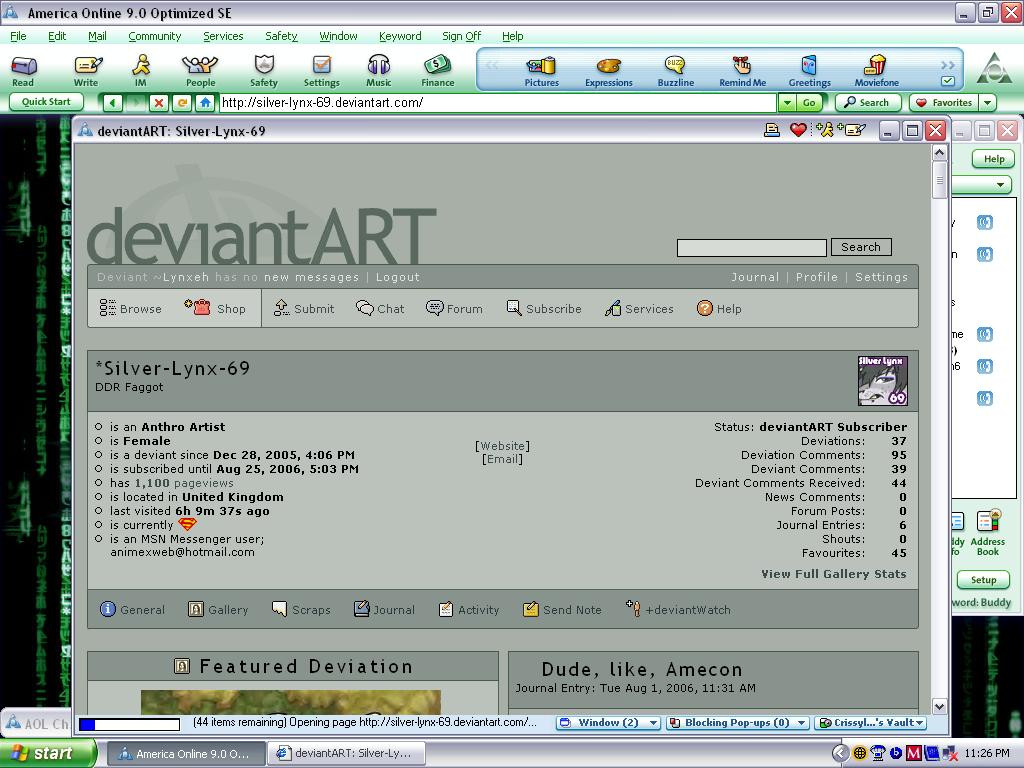1024x768 pixels.
Task: Open the Finance money icon
Action: pyautogui.click(x=438, y=71)
